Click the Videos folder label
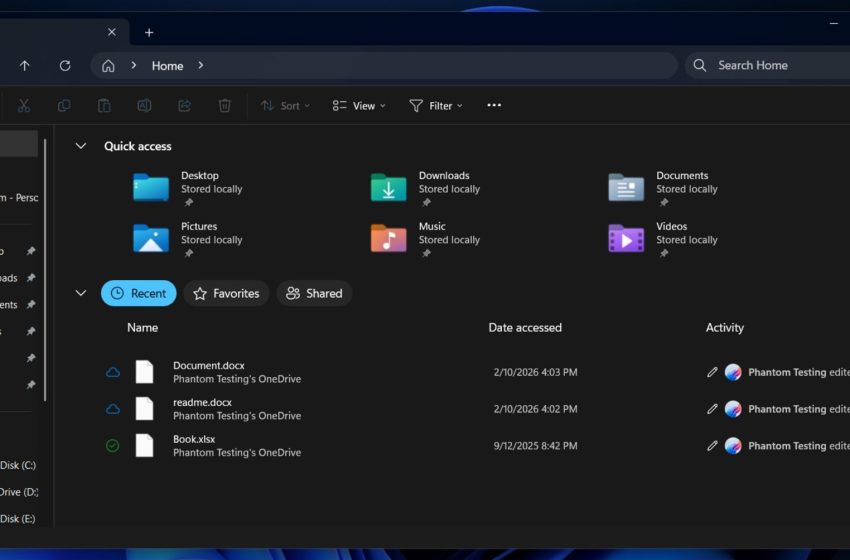The width and height of the screenshot is (850, 560). [x=672, y=227]
